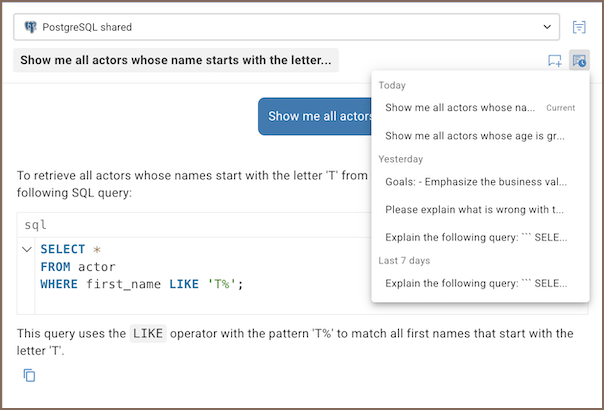Open 'Show me all actors whose age' chat
This screenshot has width=604, height=410.
point(475,136)
